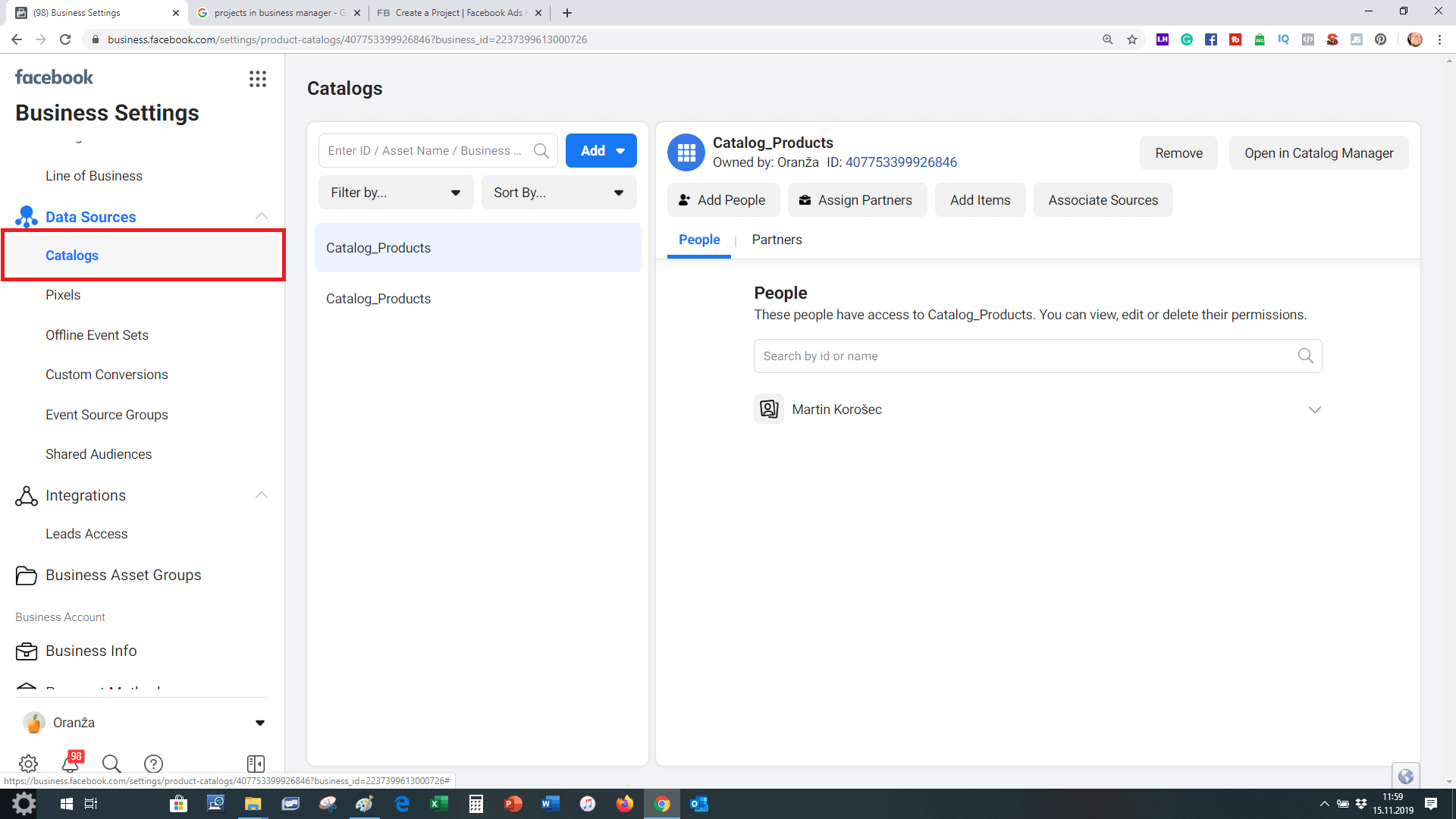Viewport: 1456px width, 819px height.
Task: Open the notifications bell with 98 badge
Action: (x=71, y=763)
